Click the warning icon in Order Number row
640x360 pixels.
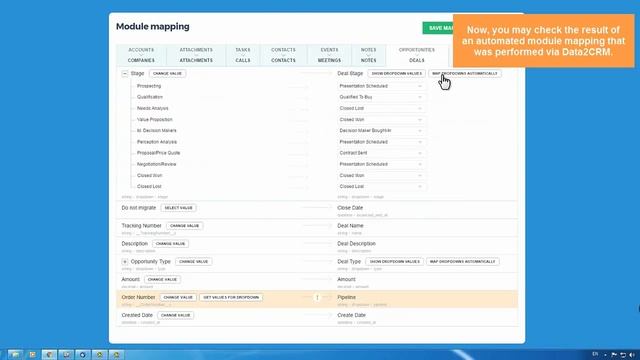coord(317,298)
